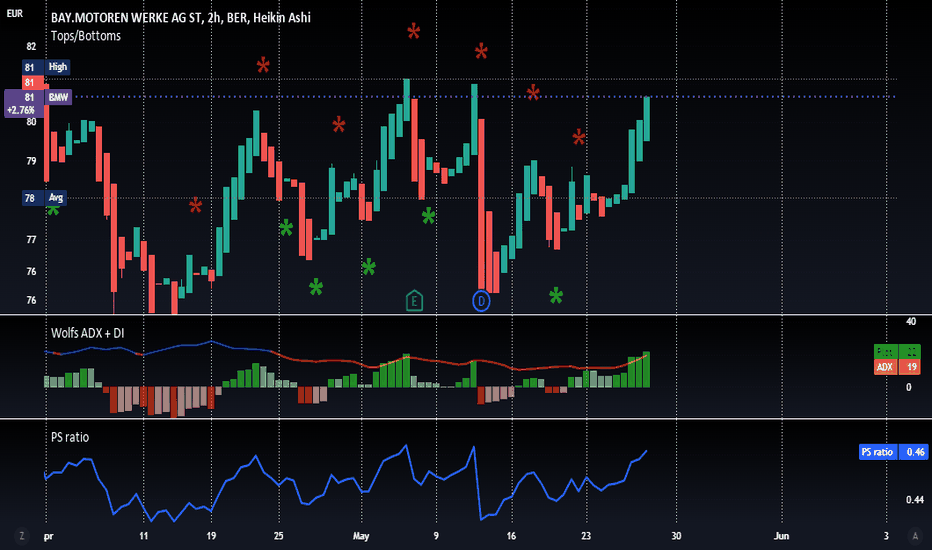
Task: Click the 'May' date on the time axis
Action: point(361,536)
